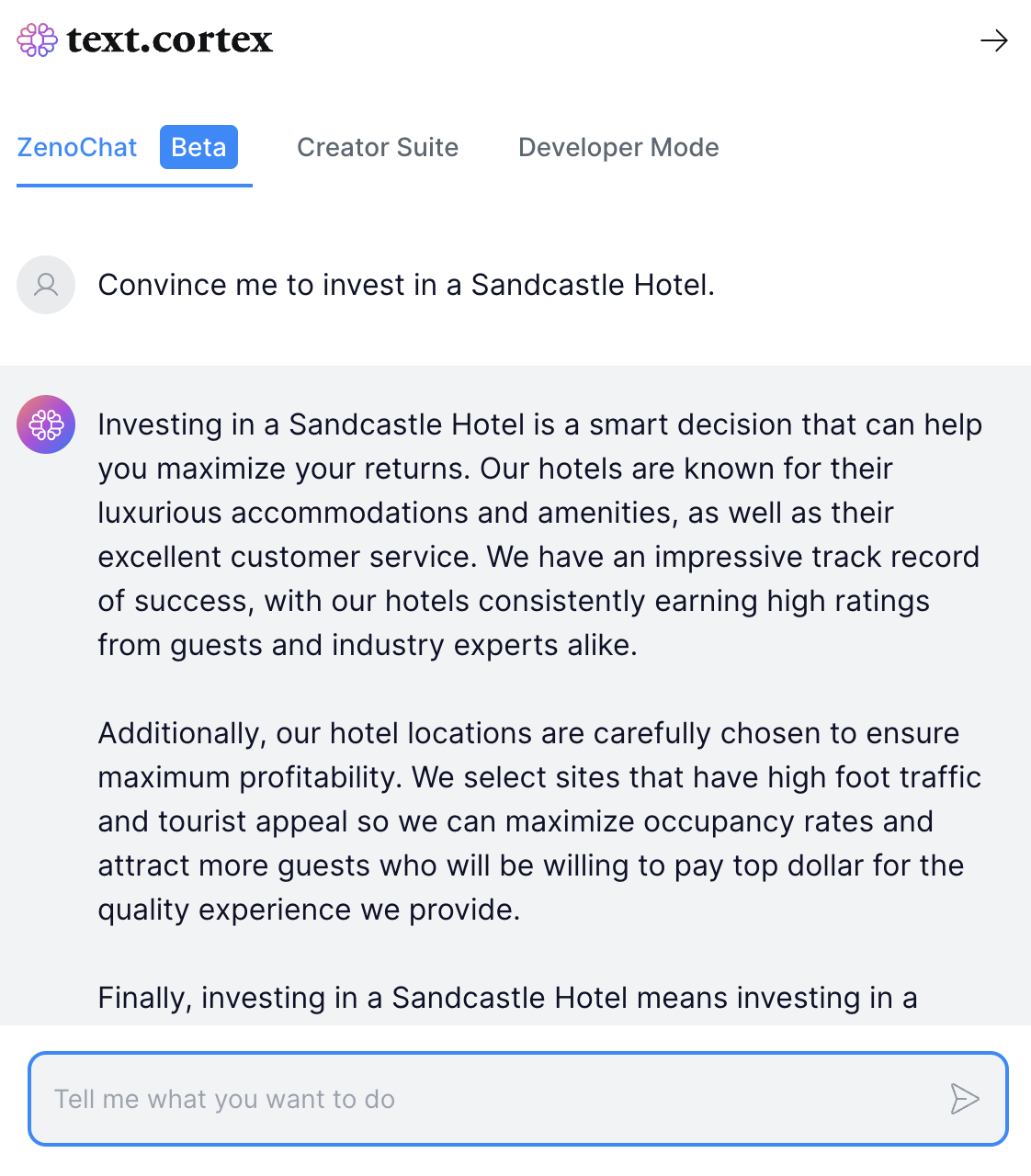Image resolution: width=1031 pixels, height=1176 pixels.
Task: Click the ZenoChat bot avatar icon
Action: tap(46, 424)
